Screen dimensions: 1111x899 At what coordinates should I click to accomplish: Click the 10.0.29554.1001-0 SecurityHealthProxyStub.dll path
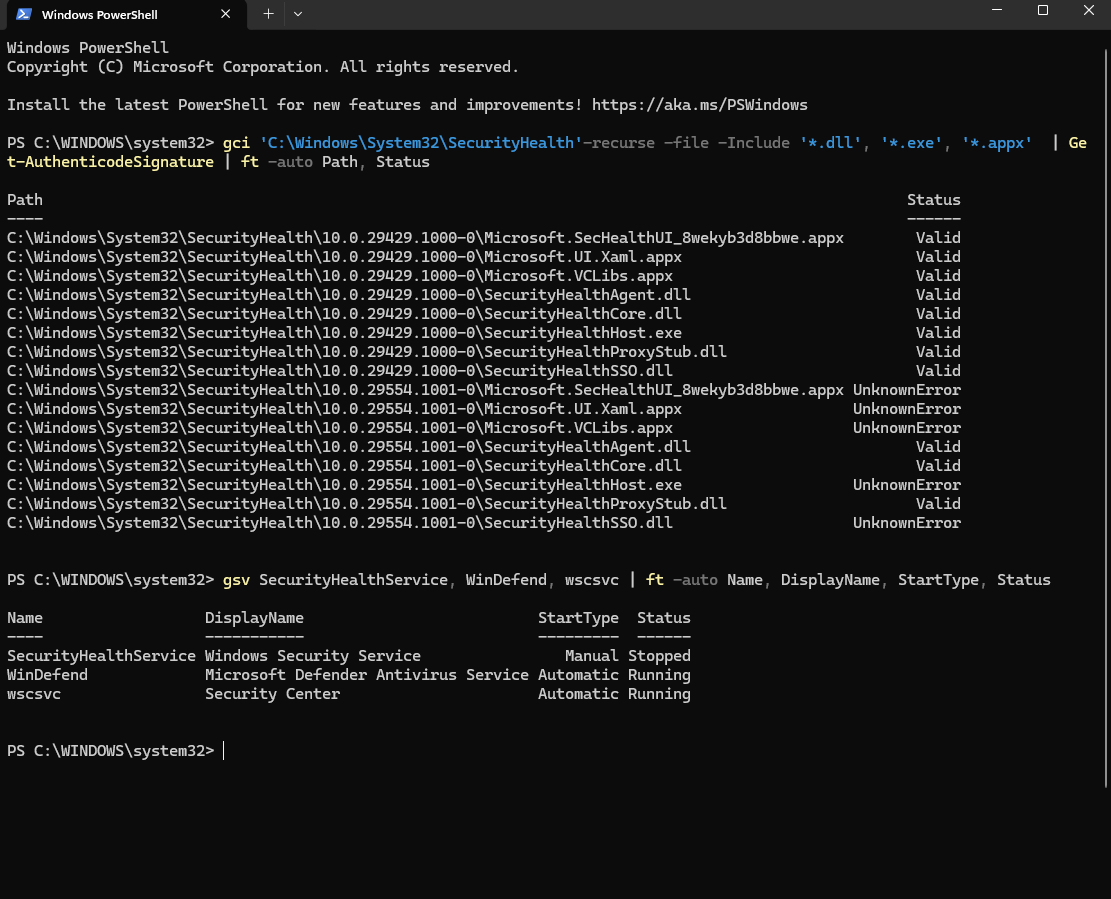click(367, 504)
